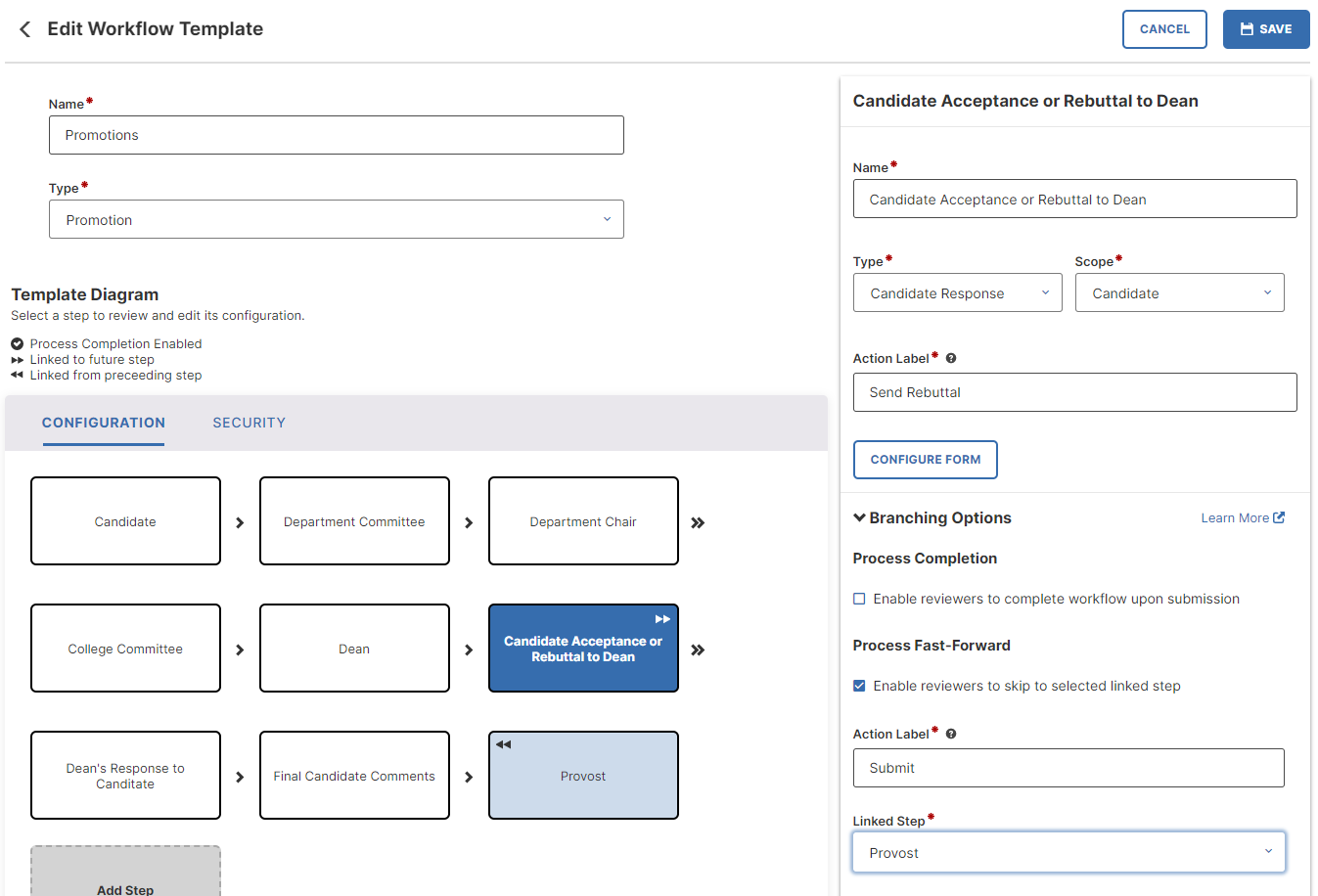This screenshot has width=1318, height=896.
Task: Click the arrow after the Dean step
Action: tap(469, 650)
